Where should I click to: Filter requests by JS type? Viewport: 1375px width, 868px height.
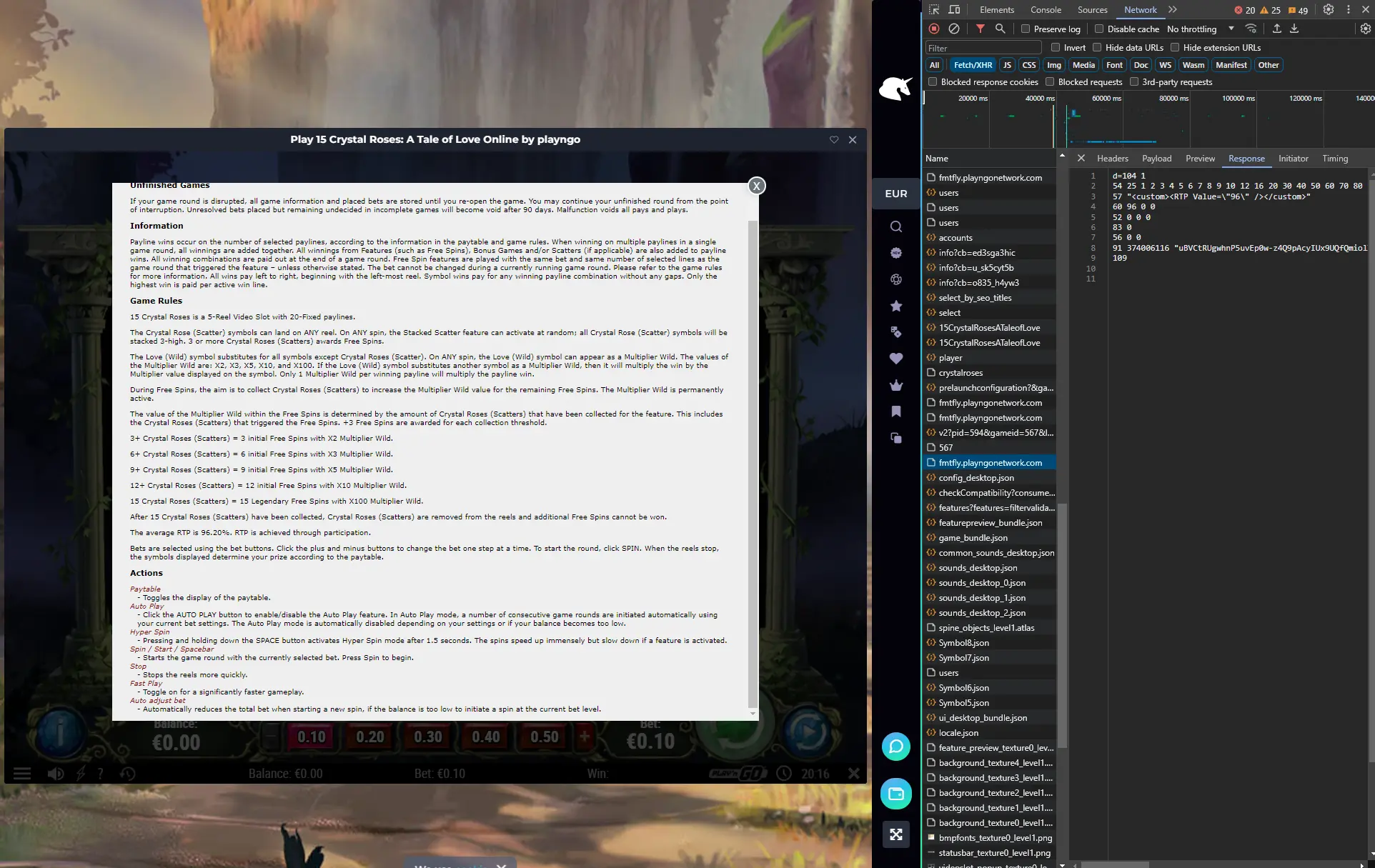[1007, 65]
